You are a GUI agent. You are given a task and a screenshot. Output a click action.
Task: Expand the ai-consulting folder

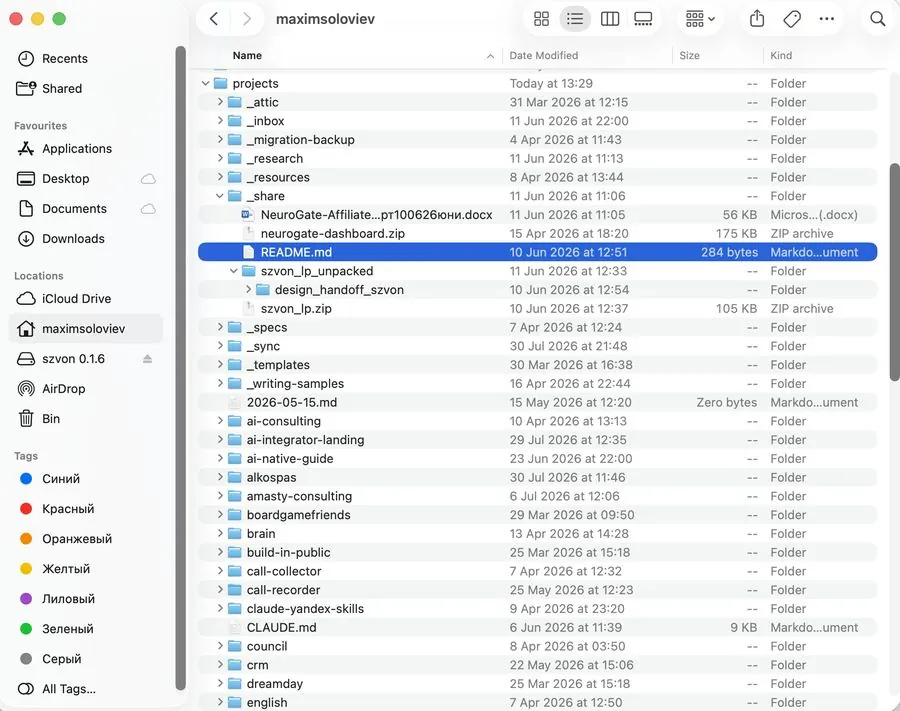220,421
